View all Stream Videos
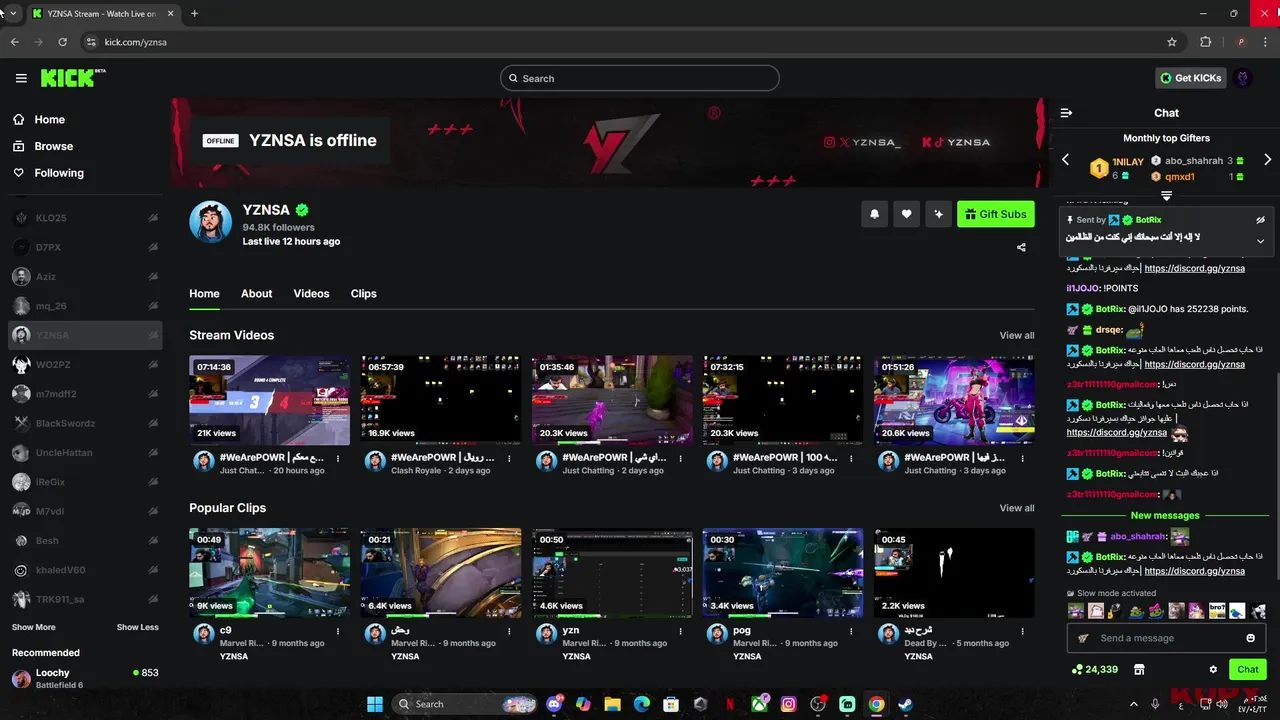 (1017, 335)
